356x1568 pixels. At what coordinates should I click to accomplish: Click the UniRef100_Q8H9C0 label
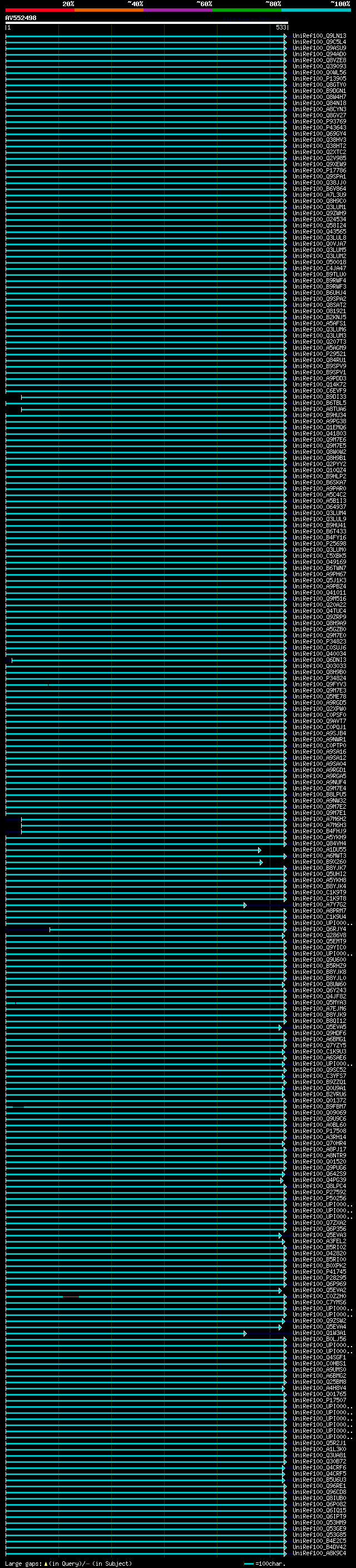[319, 201]
